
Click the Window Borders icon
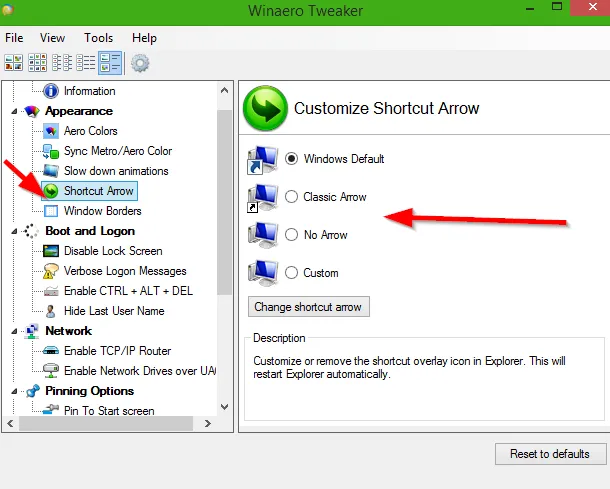pos(51,211)
